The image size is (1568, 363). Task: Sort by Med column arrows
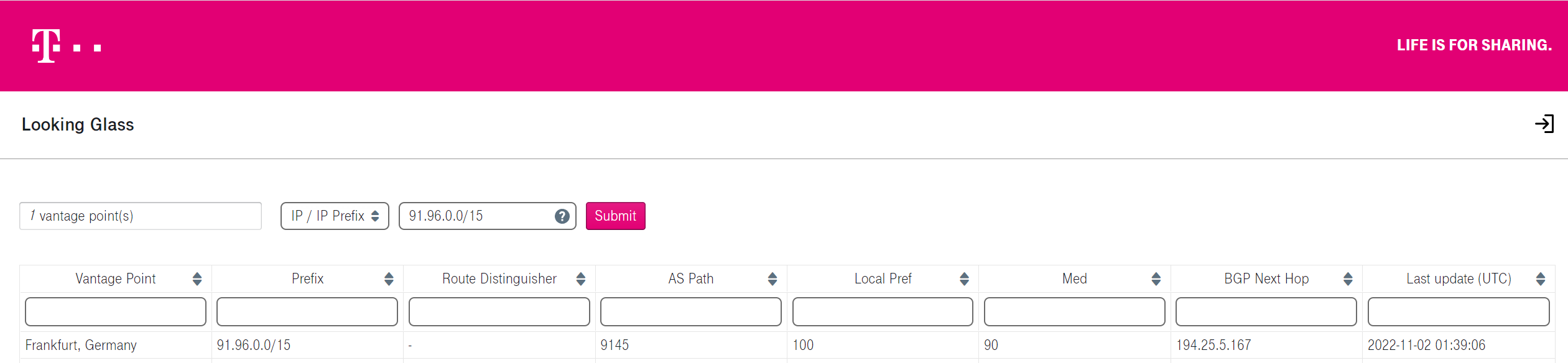pyautogui.click(x=1156, y=279)
